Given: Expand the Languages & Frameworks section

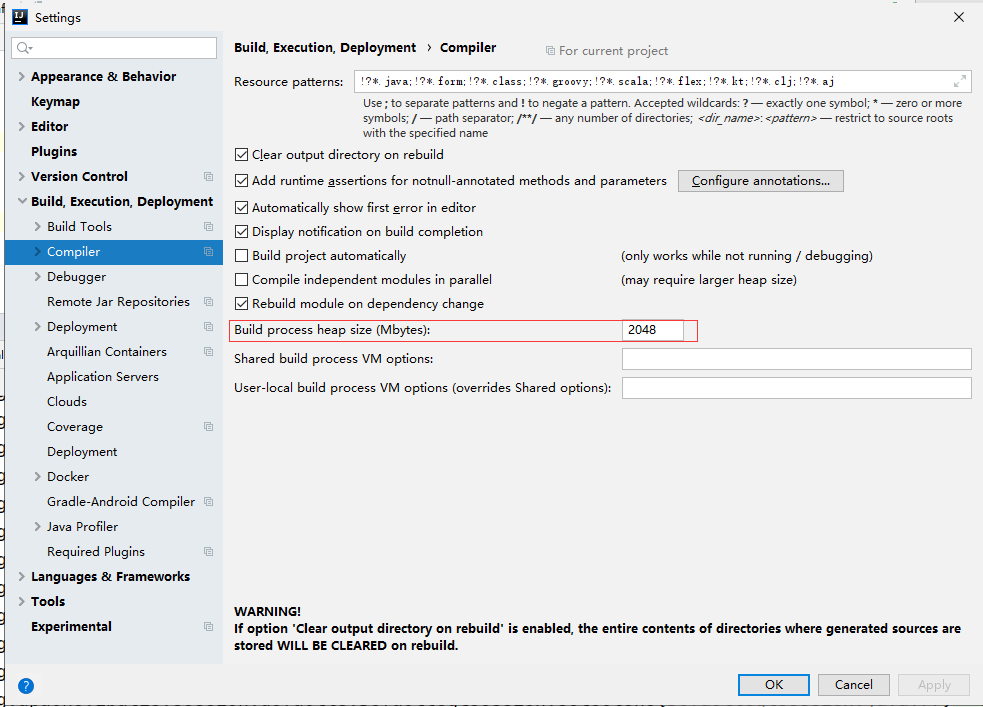Looking at the screenshot, I should (x=22, y=577).
